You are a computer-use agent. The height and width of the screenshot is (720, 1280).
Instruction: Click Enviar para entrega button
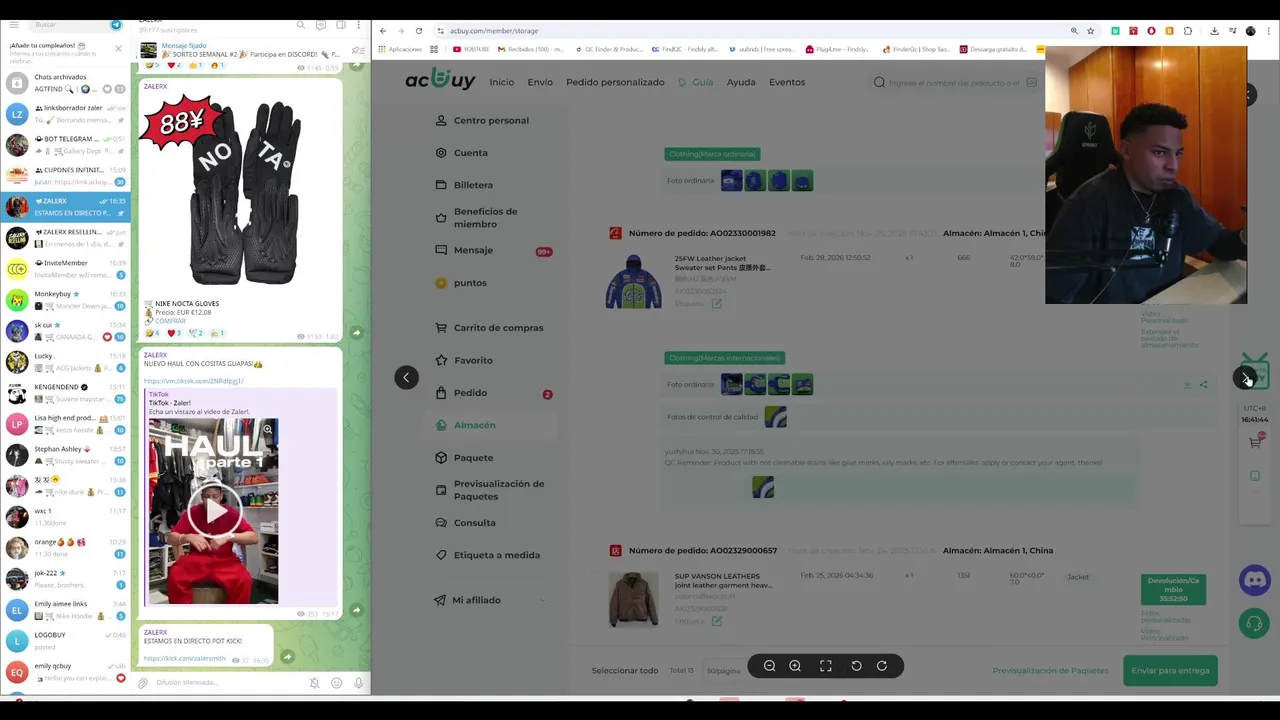[x=1170, y=670]
